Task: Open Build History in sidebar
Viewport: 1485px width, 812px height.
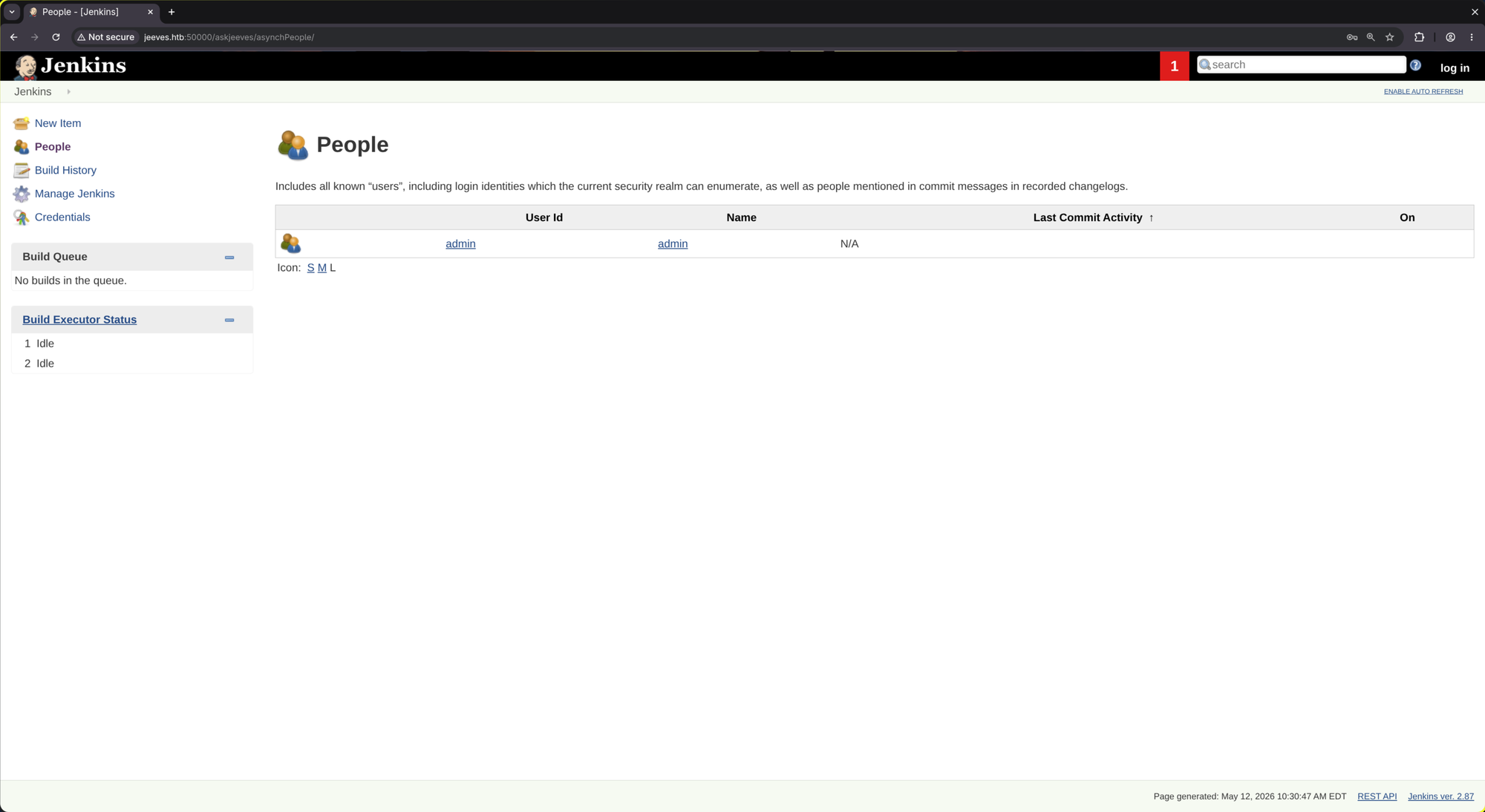Action: point(65,171)
